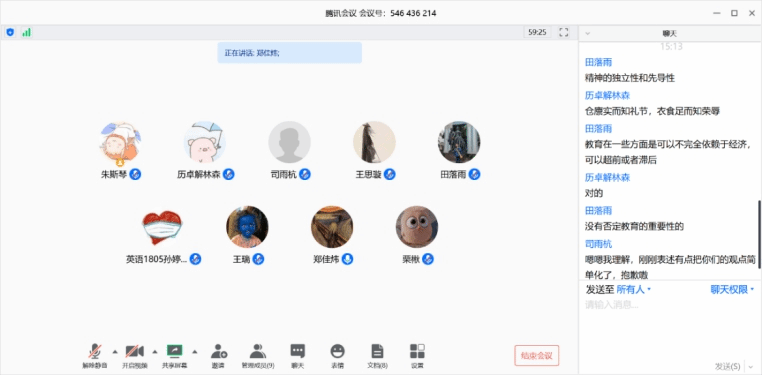Click the Invite icon in bottom toolbar

click(219, 356)
